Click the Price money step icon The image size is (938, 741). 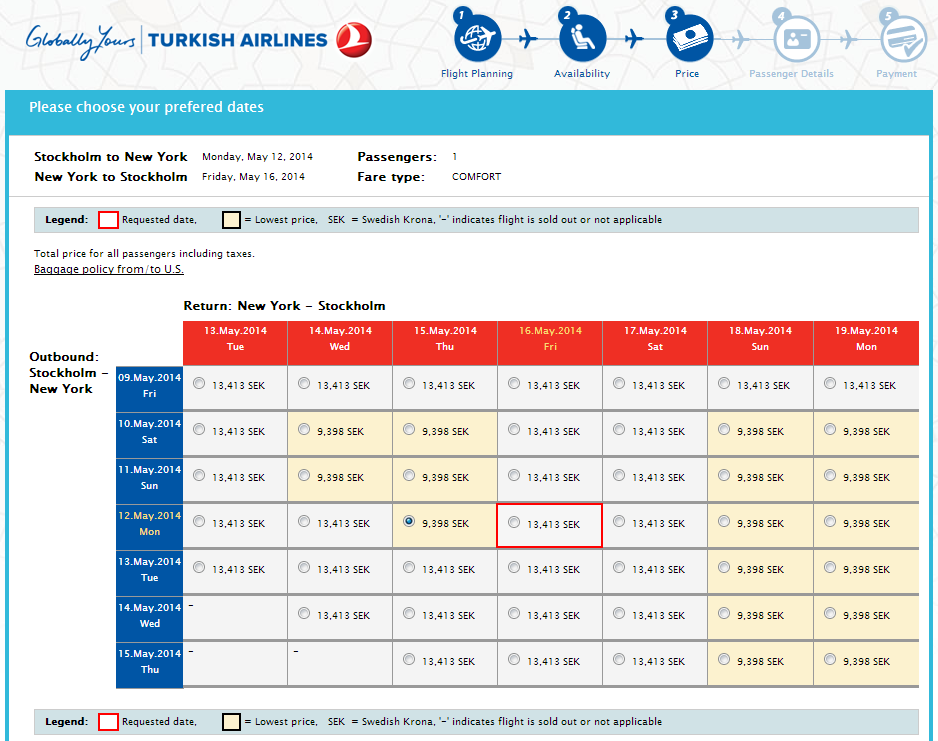(x=688, y=38)
